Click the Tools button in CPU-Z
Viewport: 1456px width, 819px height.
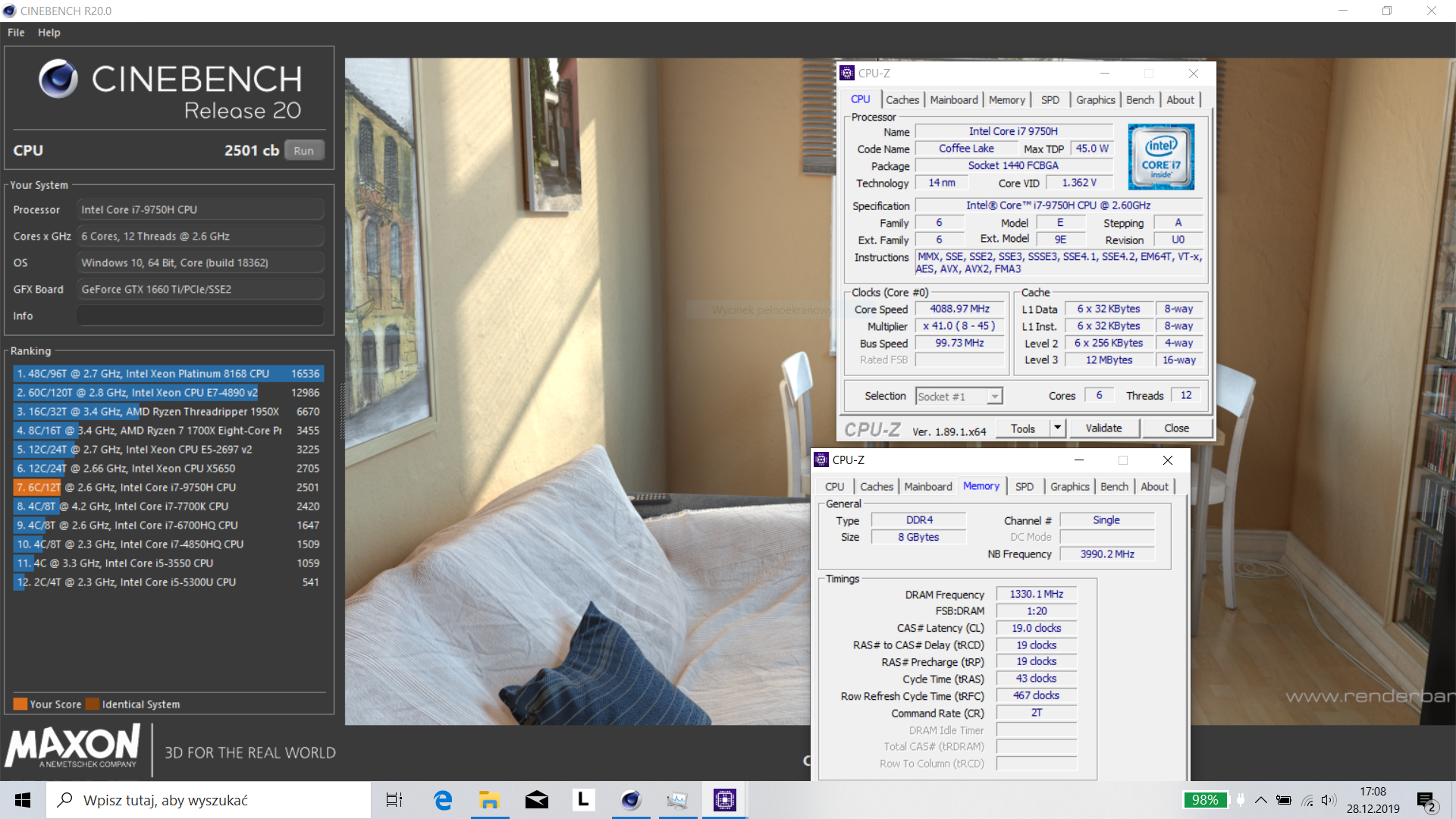click(x=1022, y=428)
